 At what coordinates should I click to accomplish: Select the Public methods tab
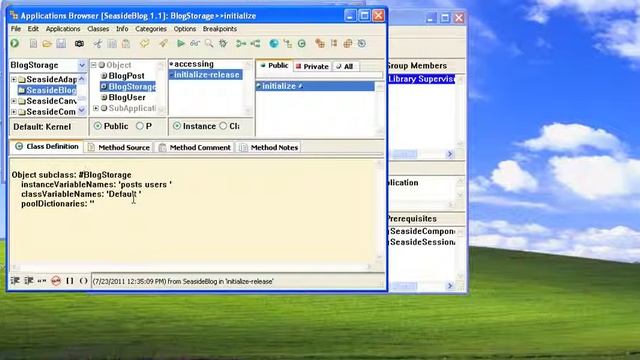point(274,65)
